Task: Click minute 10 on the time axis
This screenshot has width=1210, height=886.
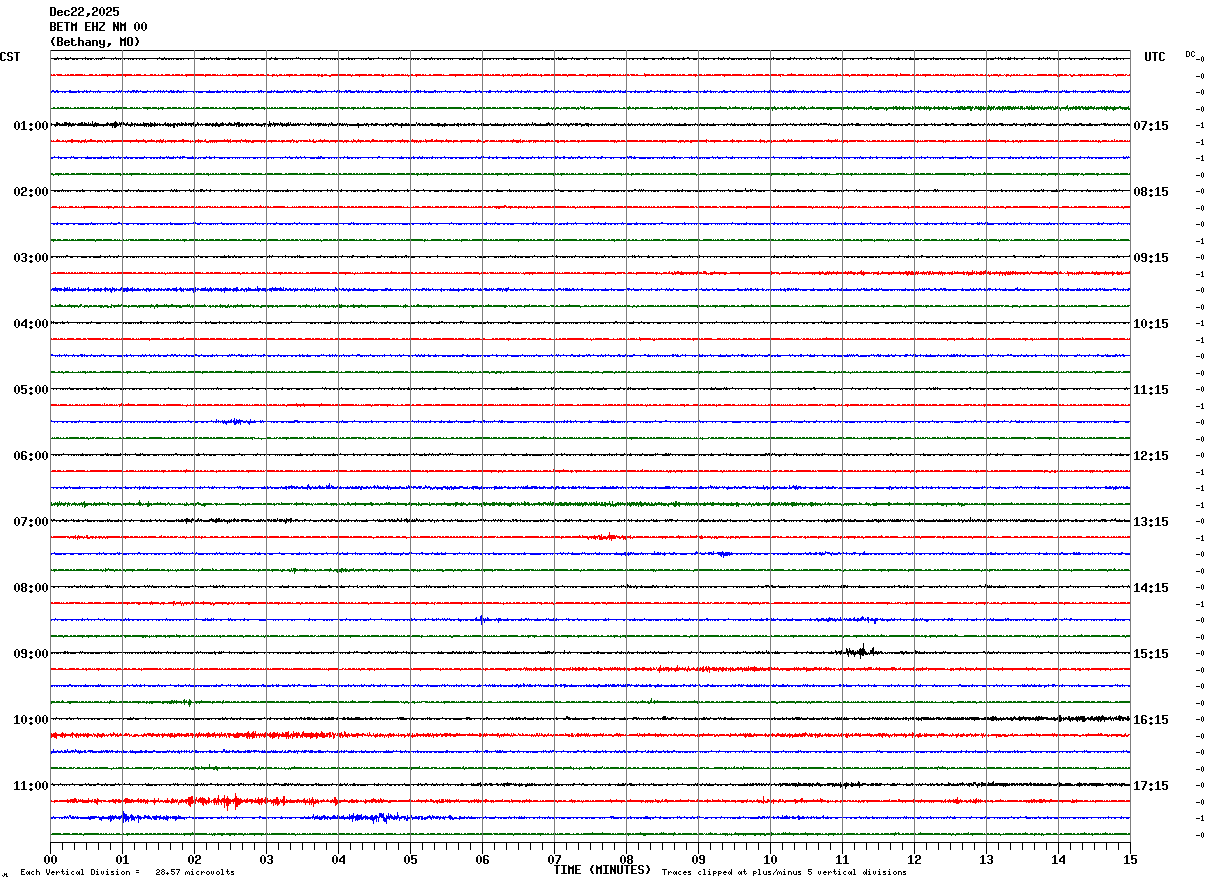Action: tap(770, 859)
